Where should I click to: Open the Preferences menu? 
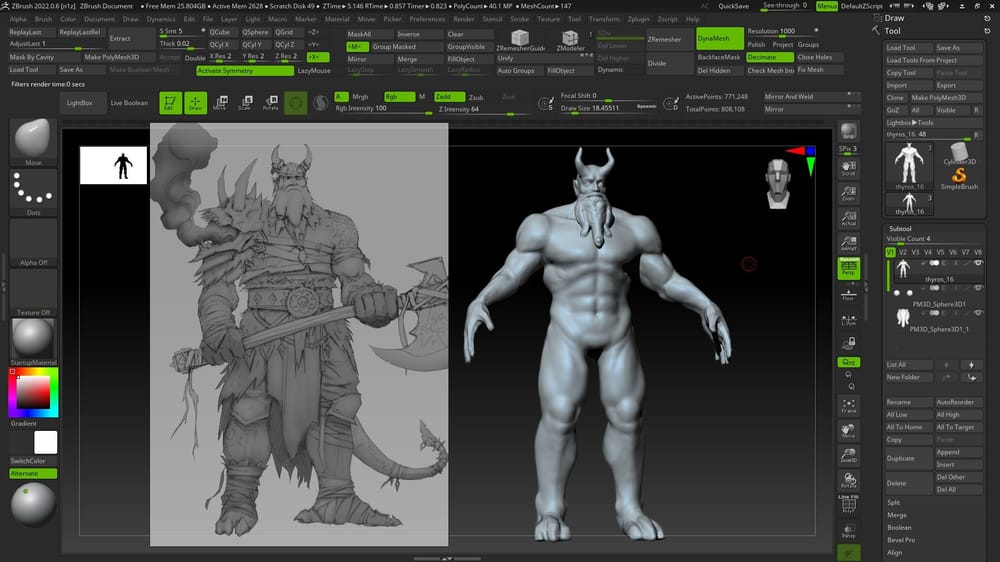[x=427, y=19]
